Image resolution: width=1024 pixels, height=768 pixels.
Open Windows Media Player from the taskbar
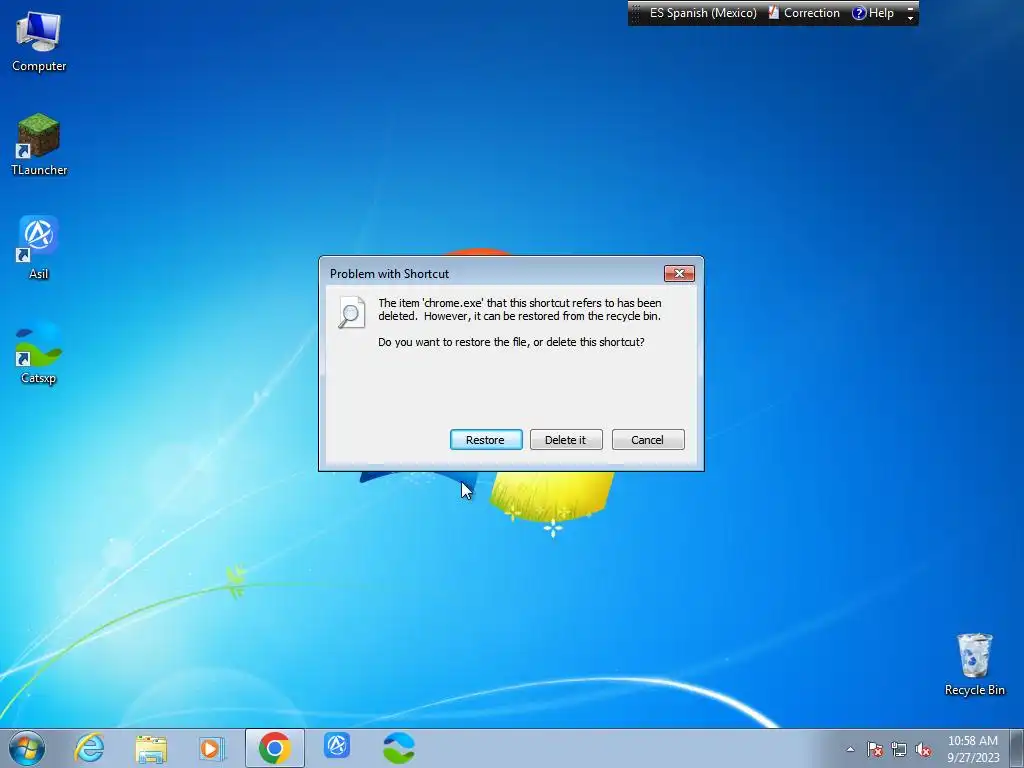point(212,748)
